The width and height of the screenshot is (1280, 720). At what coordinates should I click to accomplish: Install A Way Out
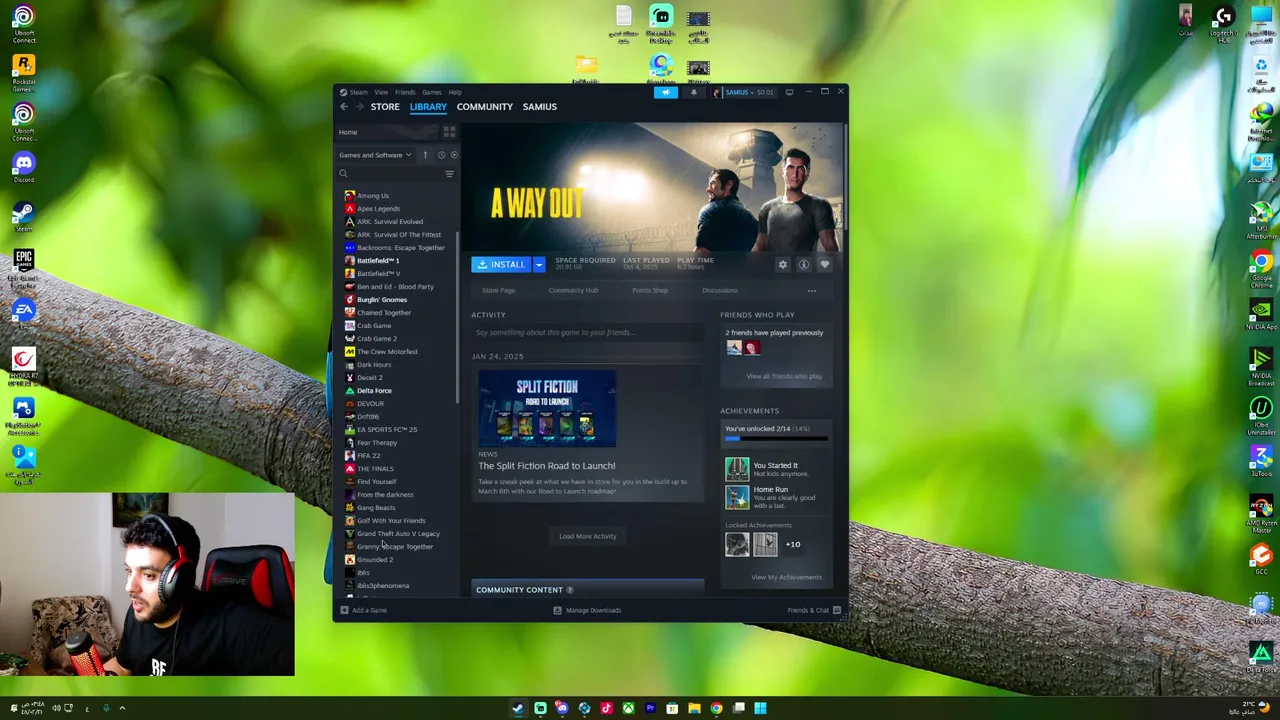tap(501, 265)
